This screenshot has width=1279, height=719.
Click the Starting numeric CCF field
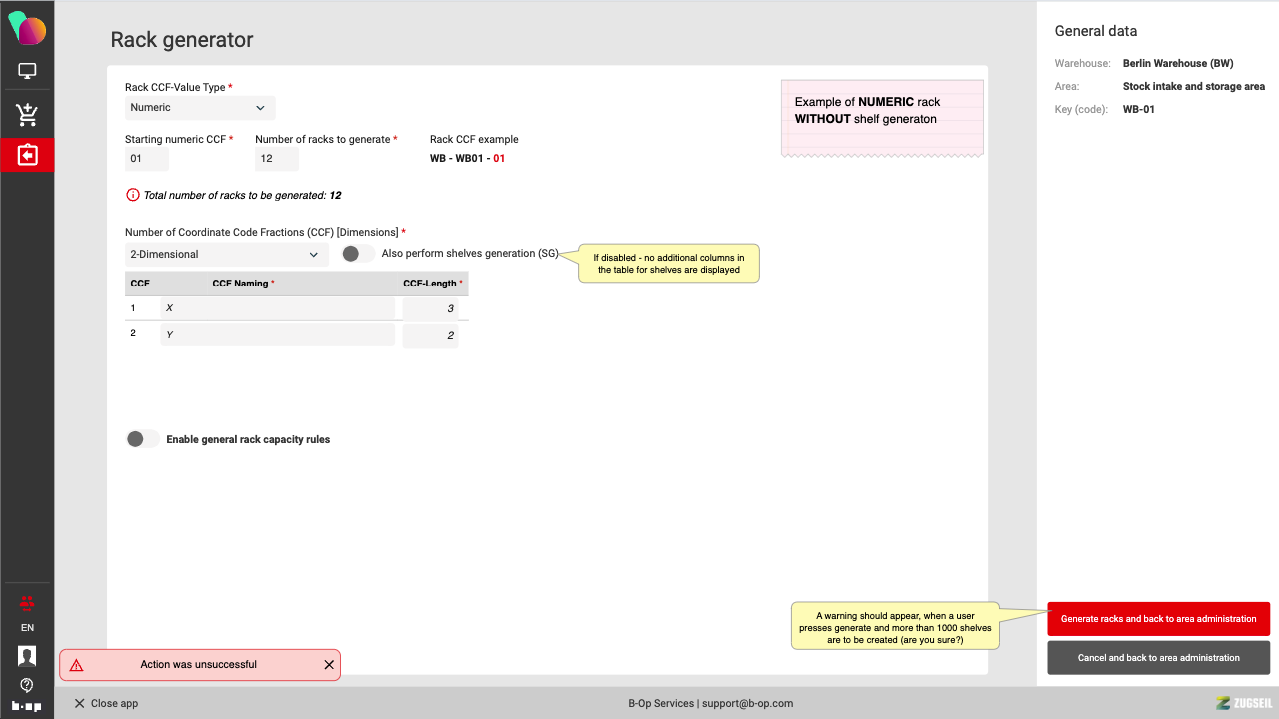pyautogui.click(x=147, y=159)
